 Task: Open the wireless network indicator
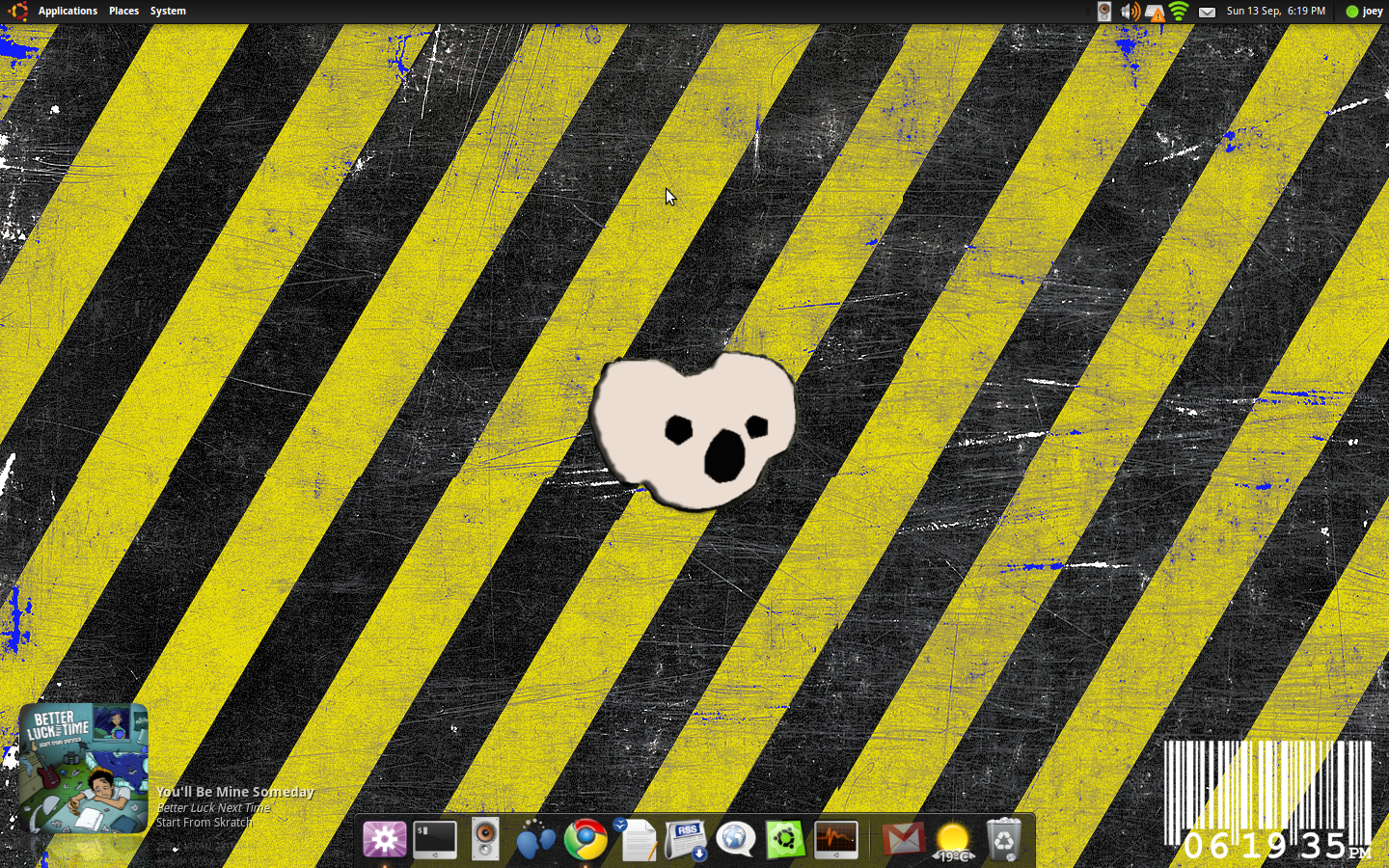1179,12
